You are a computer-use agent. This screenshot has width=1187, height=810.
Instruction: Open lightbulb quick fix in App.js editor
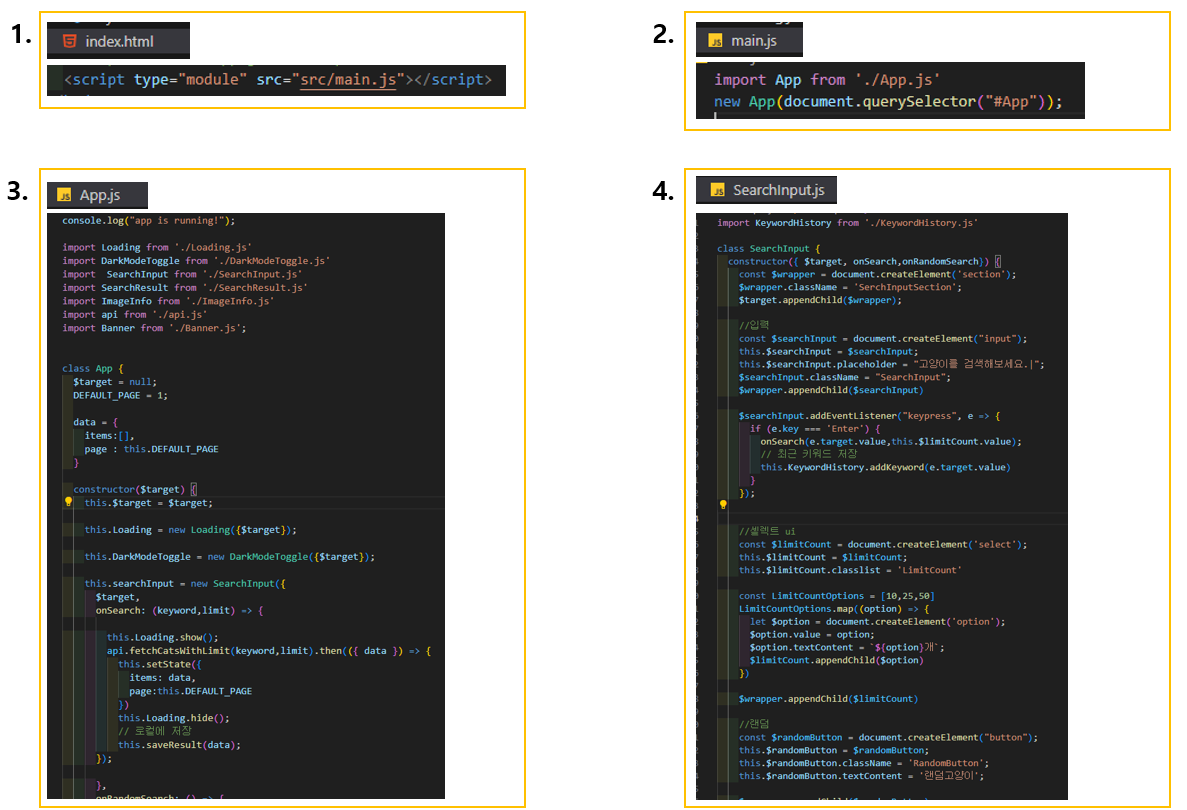68,502
